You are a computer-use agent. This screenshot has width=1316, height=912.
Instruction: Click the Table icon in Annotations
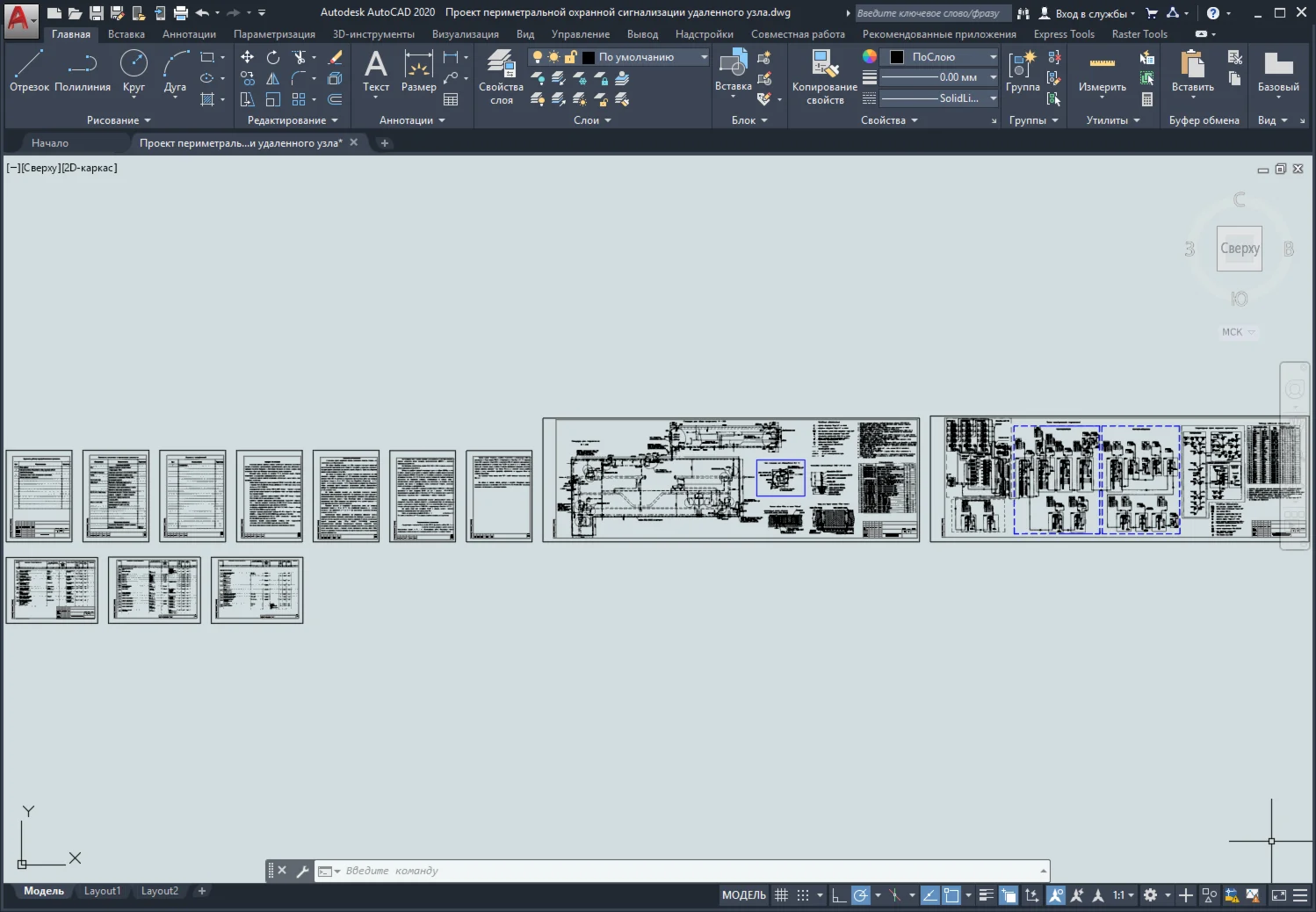pos(451,99)
